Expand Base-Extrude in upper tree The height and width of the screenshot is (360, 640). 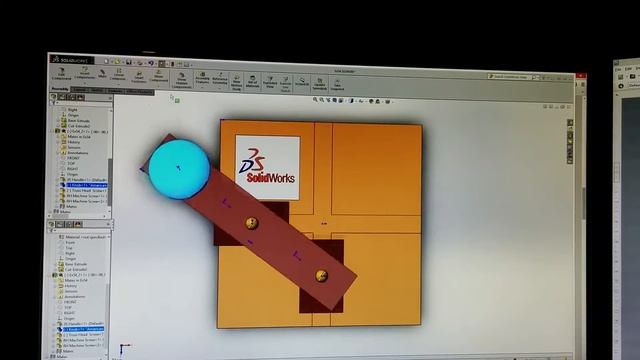tap(59, 121)
